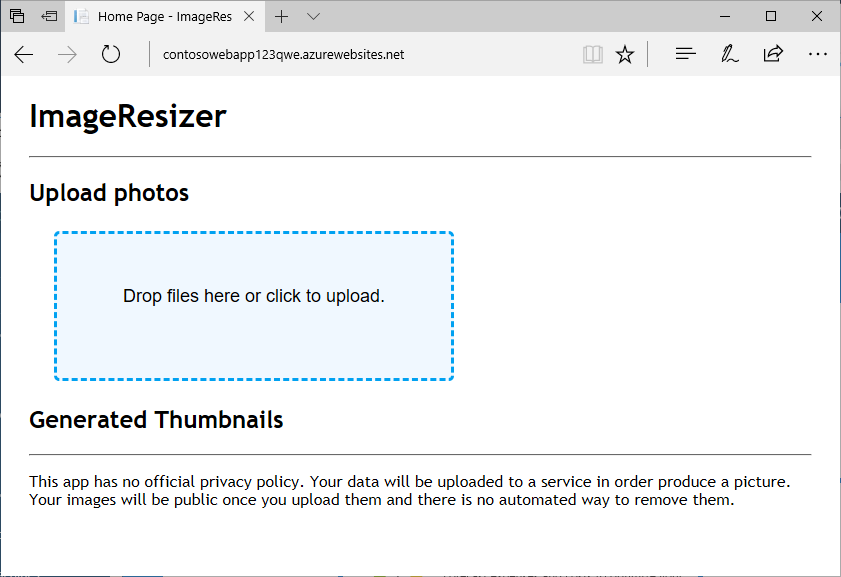Close the Home Page - ImageRes tab
Image resolution: width=841 pixels, height=577 pixels.
coord(249,17)
